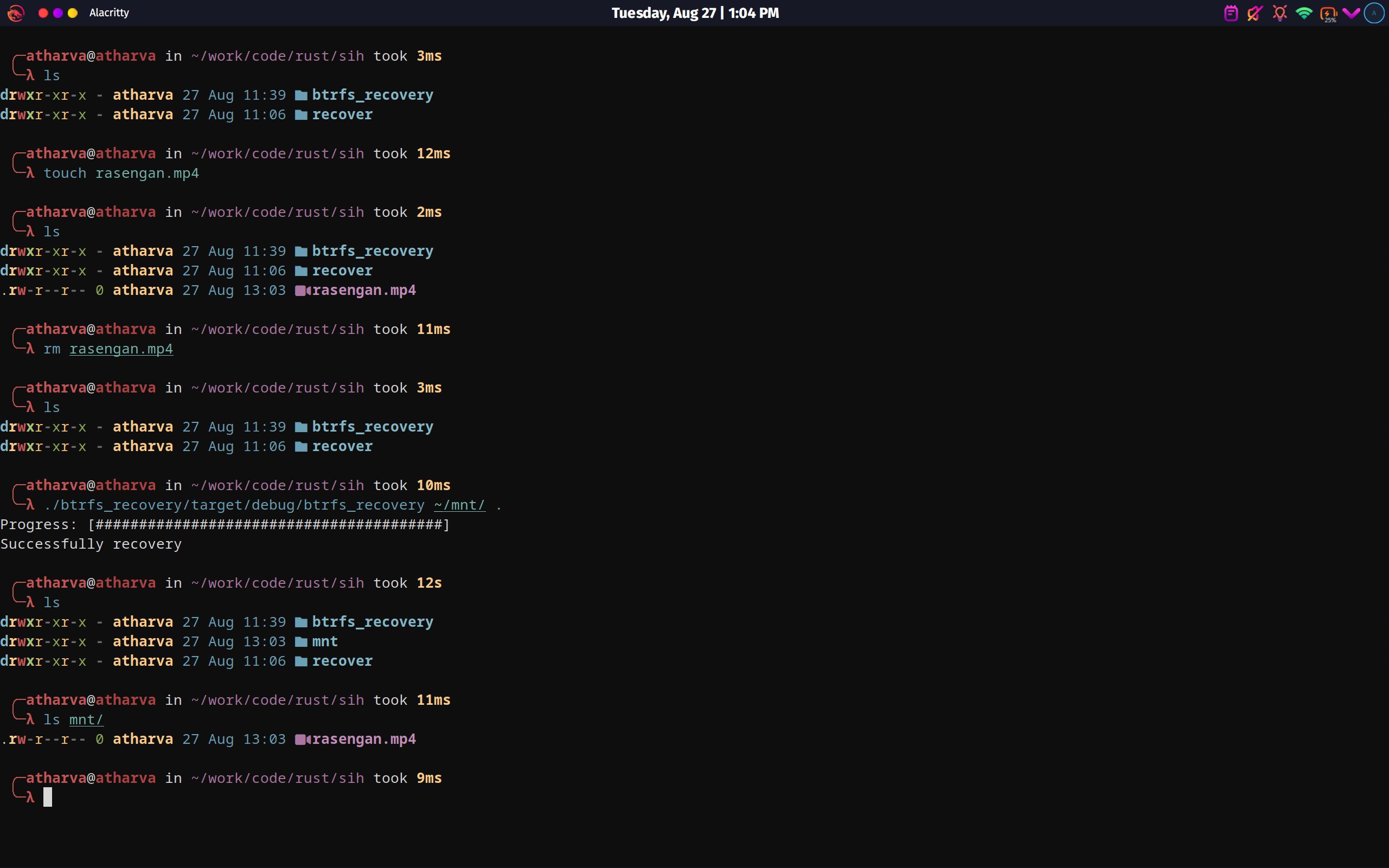Click the underlined ~/mnt/ argument
The width and height of the screenshot is (1389, 868).
[459, 505]
